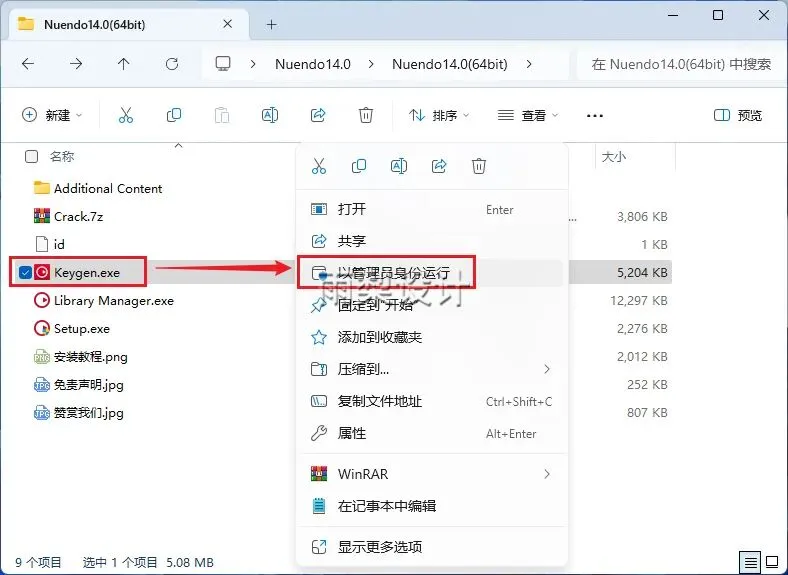Viewport: 788px width, 575px height.
Task: Click the trash Delete icon in the context menu
Action: [x=479, y=166]
